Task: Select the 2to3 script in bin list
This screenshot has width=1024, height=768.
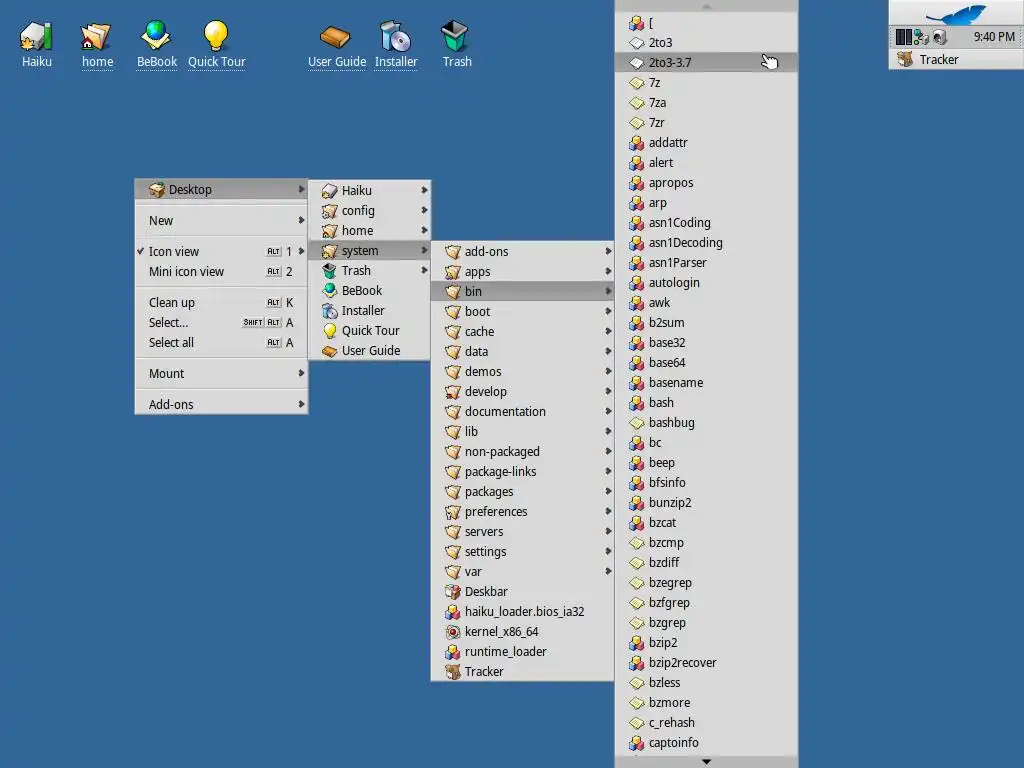Action: click(706, 42)
